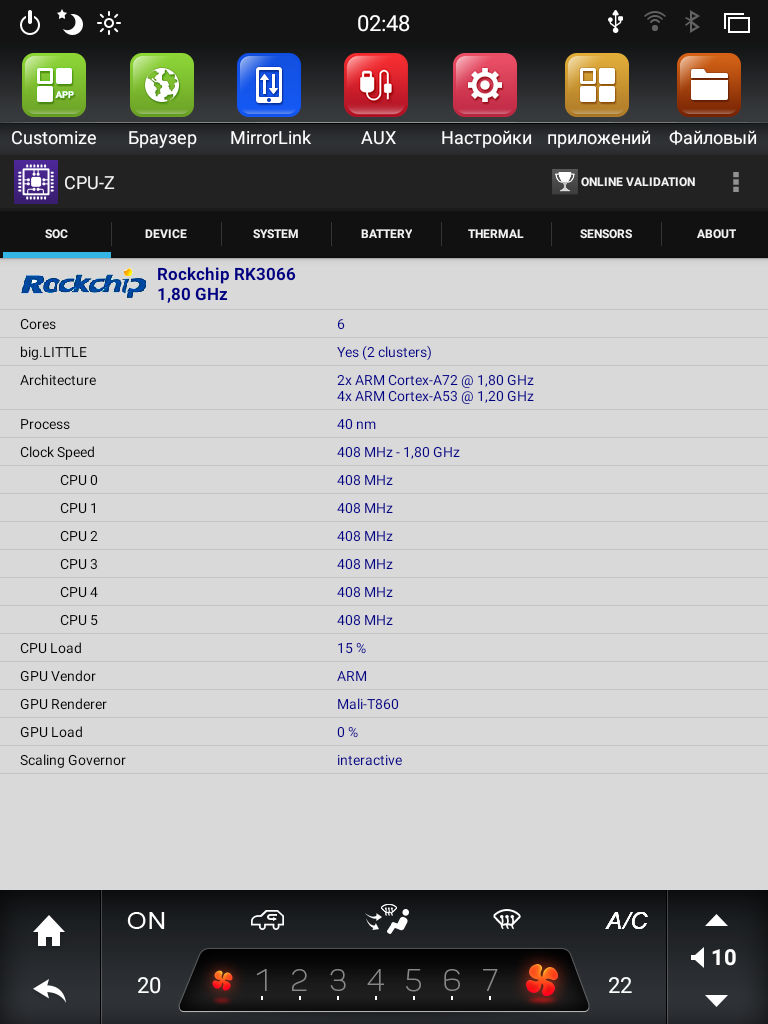This screenshot has width=768, height=1024.
Task: Tap the Cores value 6
Action: coord(341,324)
